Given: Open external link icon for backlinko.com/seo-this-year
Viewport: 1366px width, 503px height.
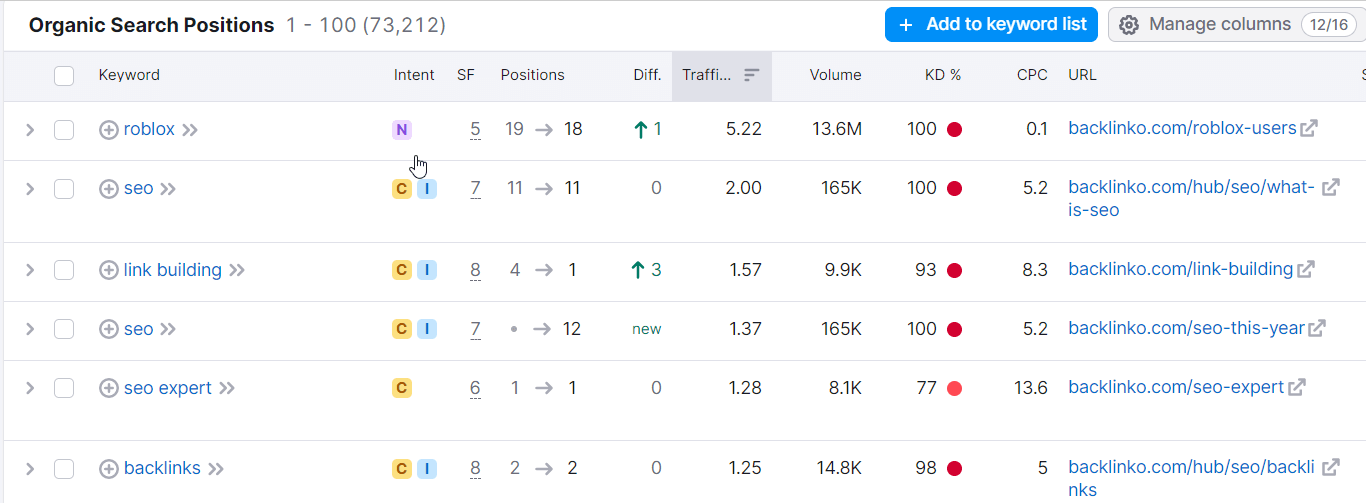Looking at the screenshot, I should (x=1317, y=328).
